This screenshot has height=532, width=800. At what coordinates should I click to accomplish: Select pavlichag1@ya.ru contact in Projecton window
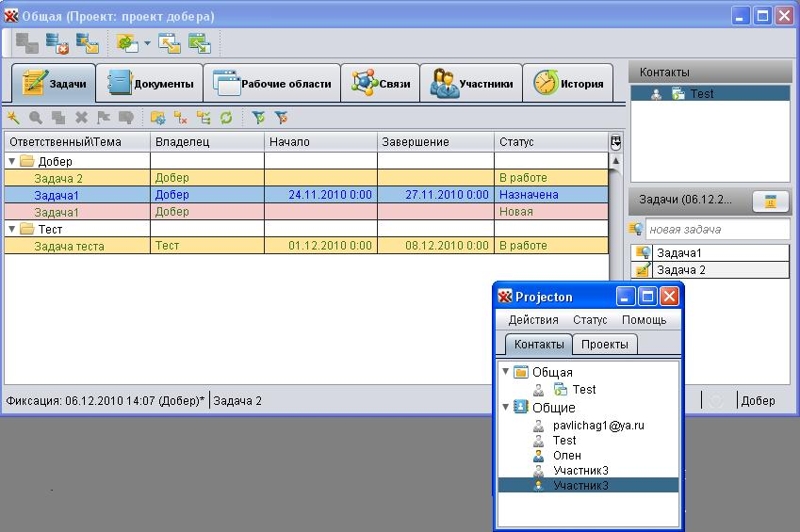point(598,425)
